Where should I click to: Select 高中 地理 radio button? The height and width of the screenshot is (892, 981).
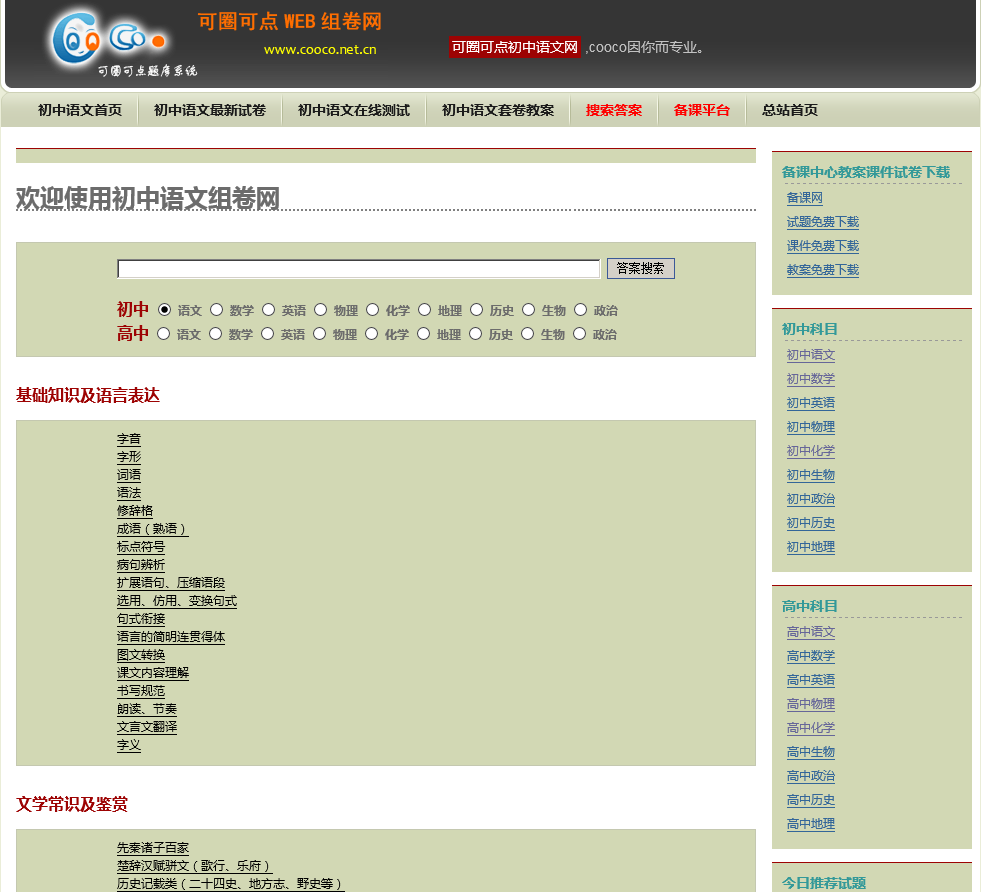pyautogui.click(x=424, y=334)
